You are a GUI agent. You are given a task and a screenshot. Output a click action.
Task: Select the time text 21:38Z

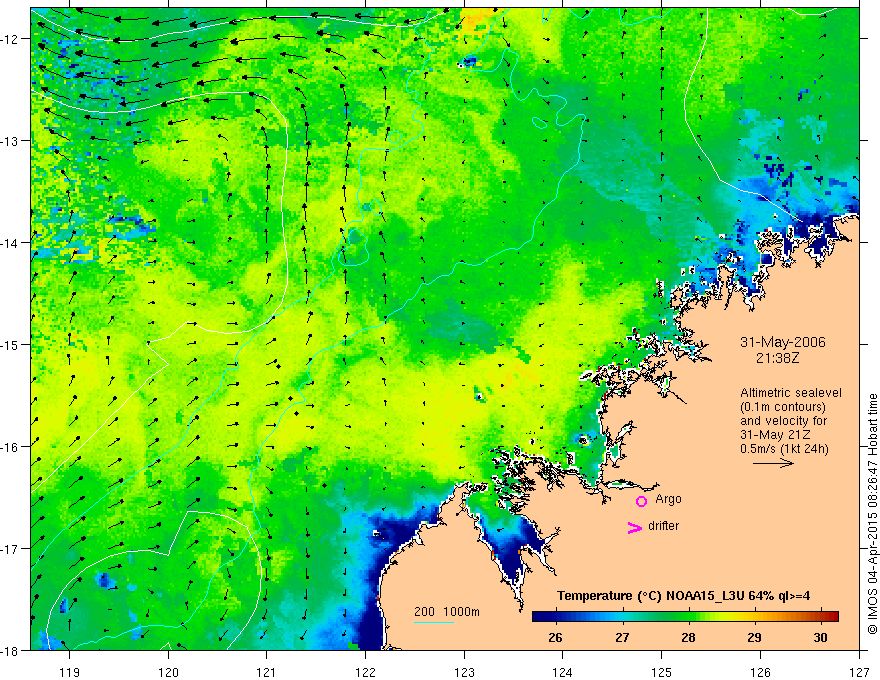777,357
